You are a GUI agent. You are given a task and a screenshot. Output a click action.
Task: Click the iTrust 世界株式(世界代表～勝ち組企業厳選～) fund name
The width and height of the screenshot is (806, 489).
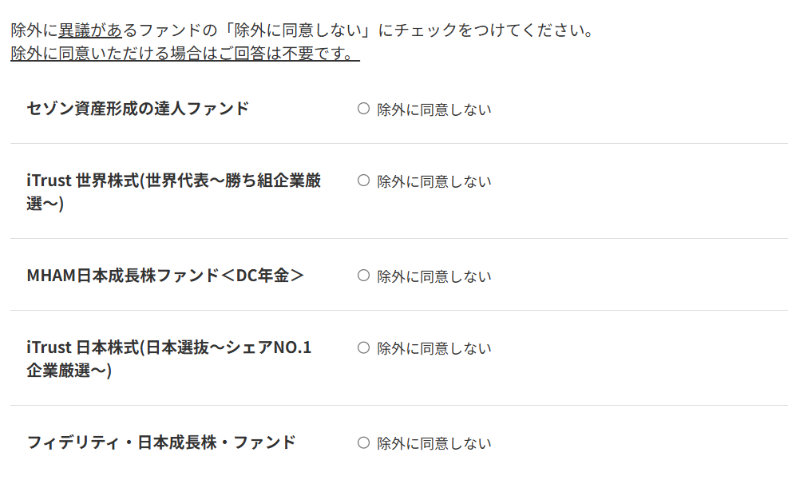174,192
